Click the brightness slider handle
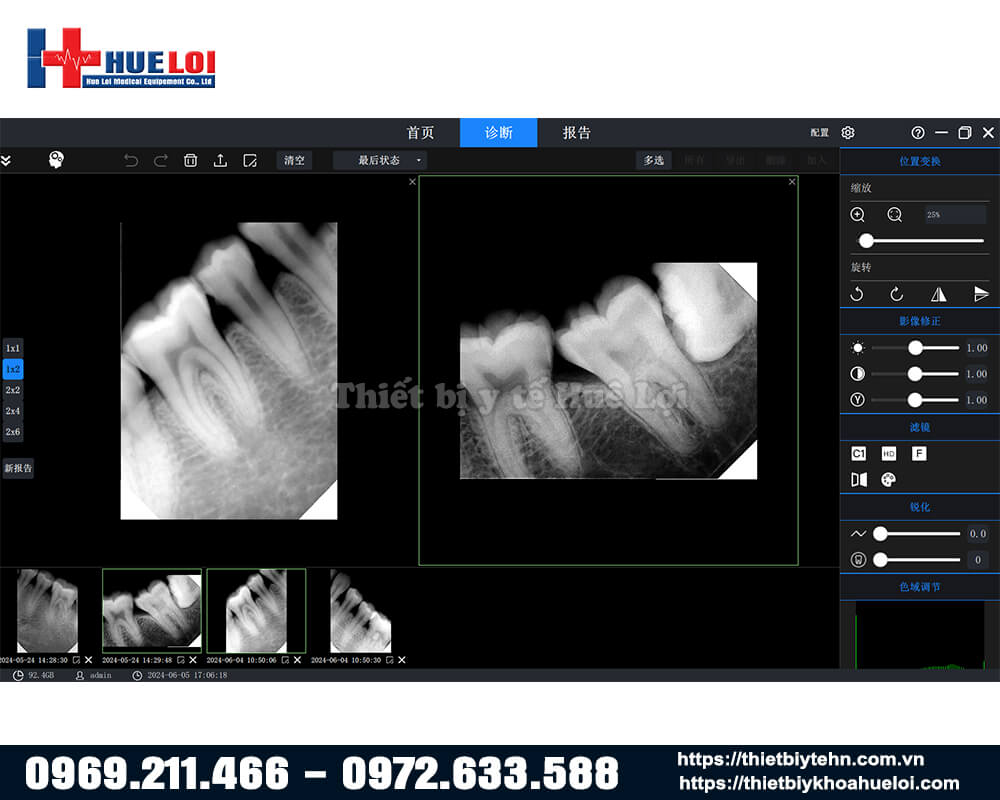This screenshot has height=800, width=1000. coord(915,348)
